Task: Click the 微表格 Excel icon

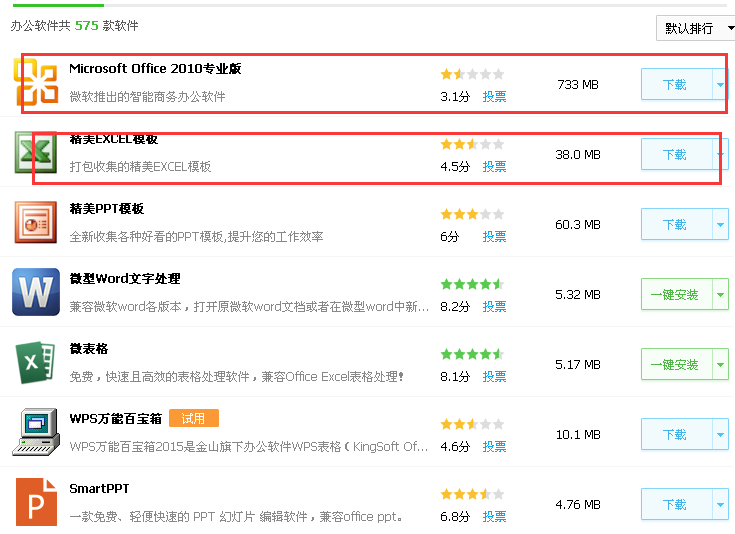Action: click(36, 362)
